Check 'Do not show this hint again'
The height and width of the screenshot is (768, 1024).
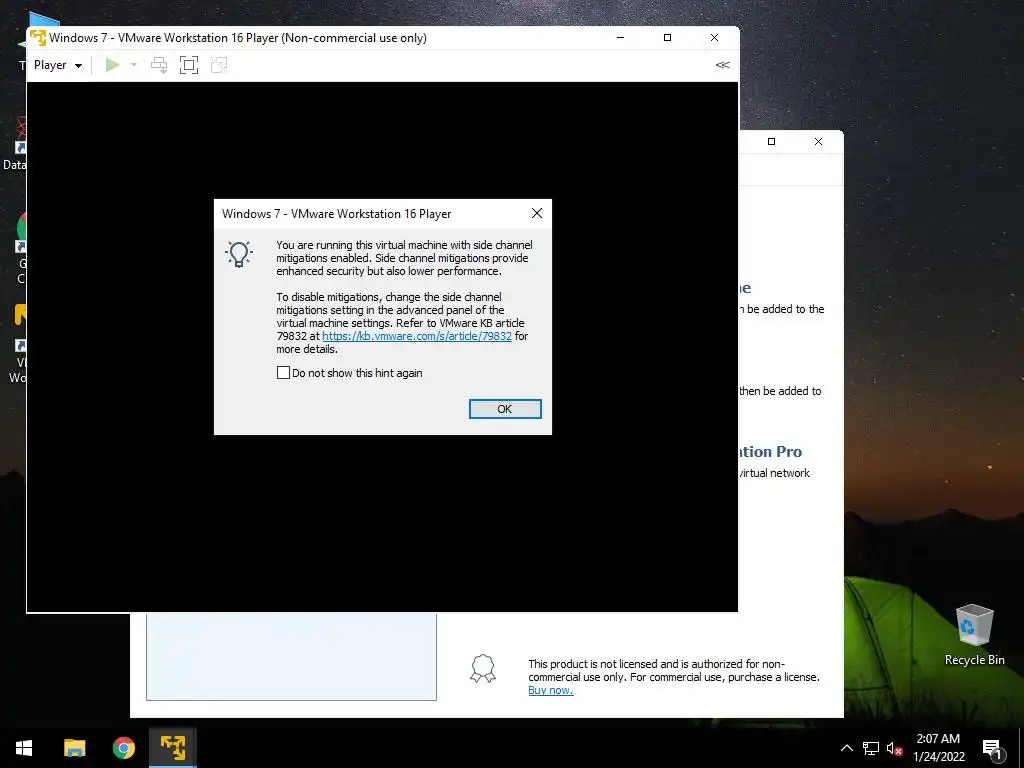(x=283, y=373)
